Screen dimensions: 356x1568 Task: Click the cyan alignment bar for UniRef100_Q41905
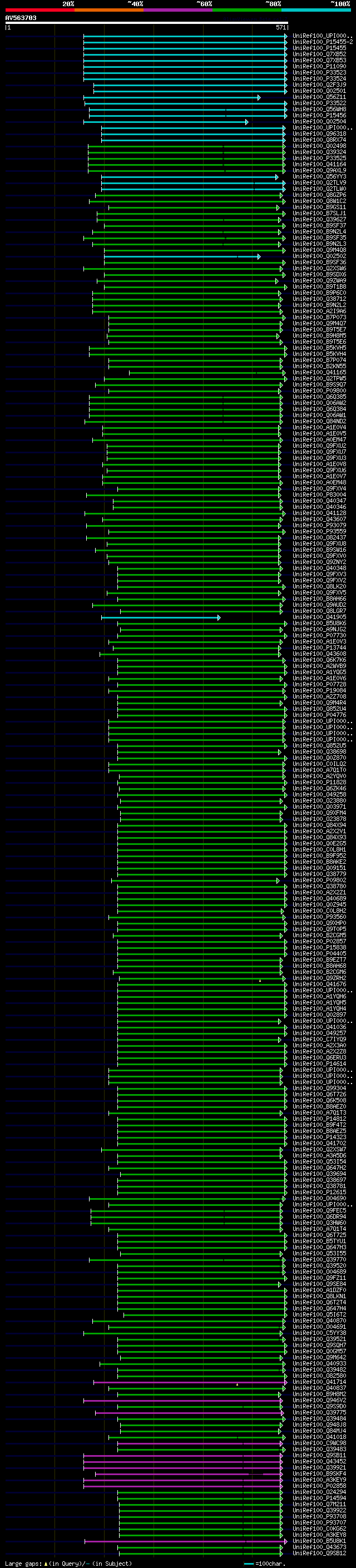point(161,617)
